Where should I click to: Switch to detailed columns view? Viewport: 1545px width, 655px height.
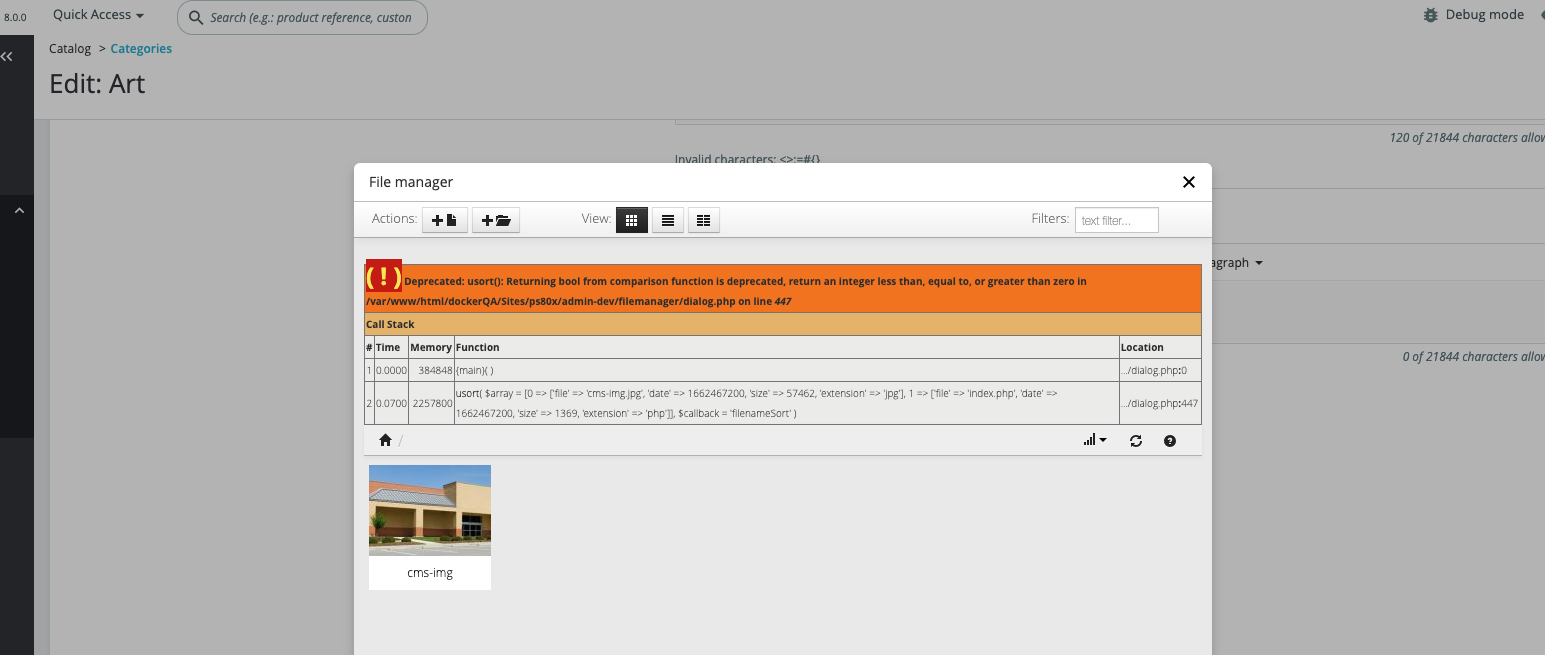click(x=703, y=219)
